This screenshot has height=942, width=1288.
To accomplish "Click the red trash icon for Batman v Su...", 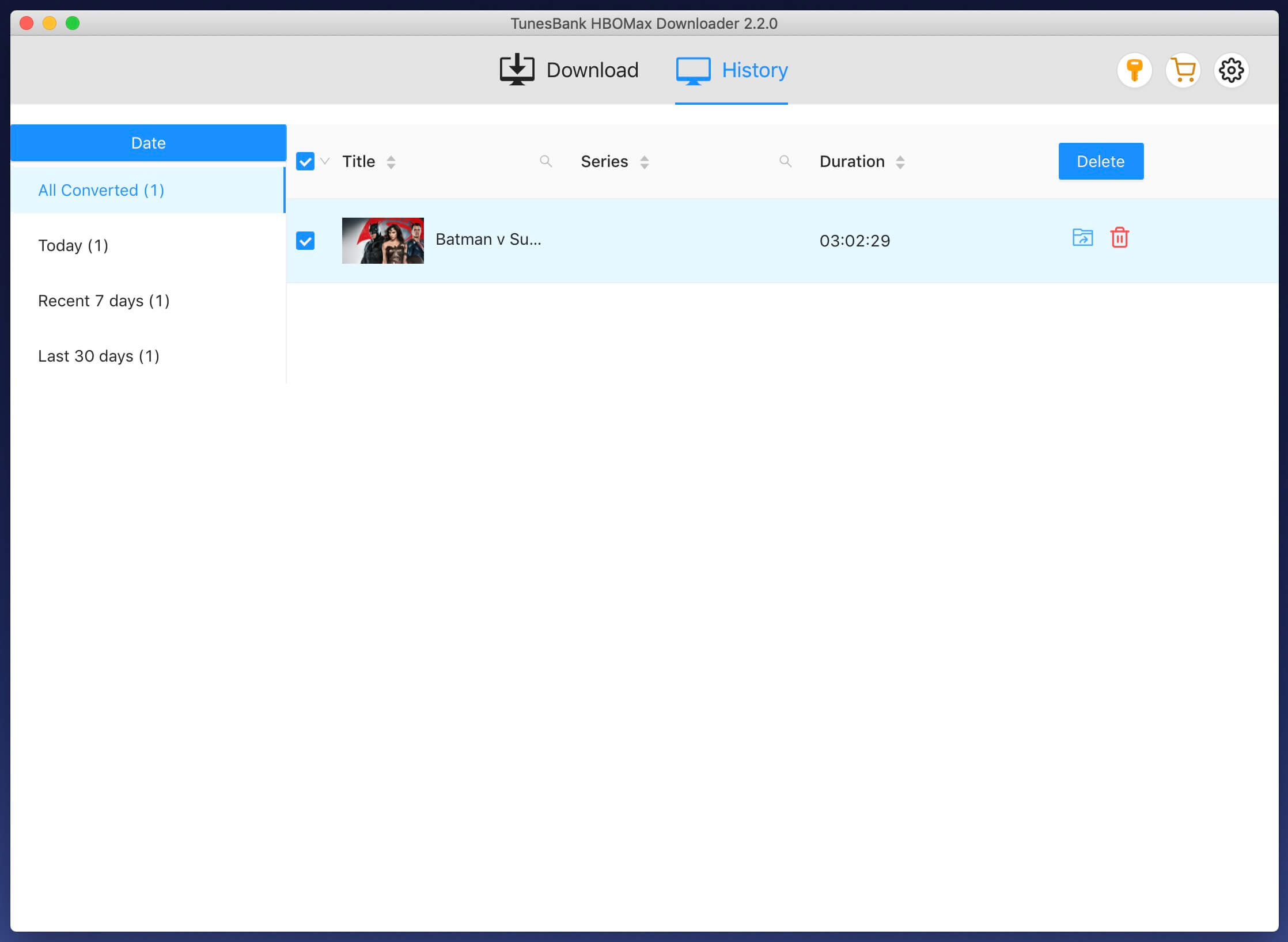I will [x=1119, y=238].
